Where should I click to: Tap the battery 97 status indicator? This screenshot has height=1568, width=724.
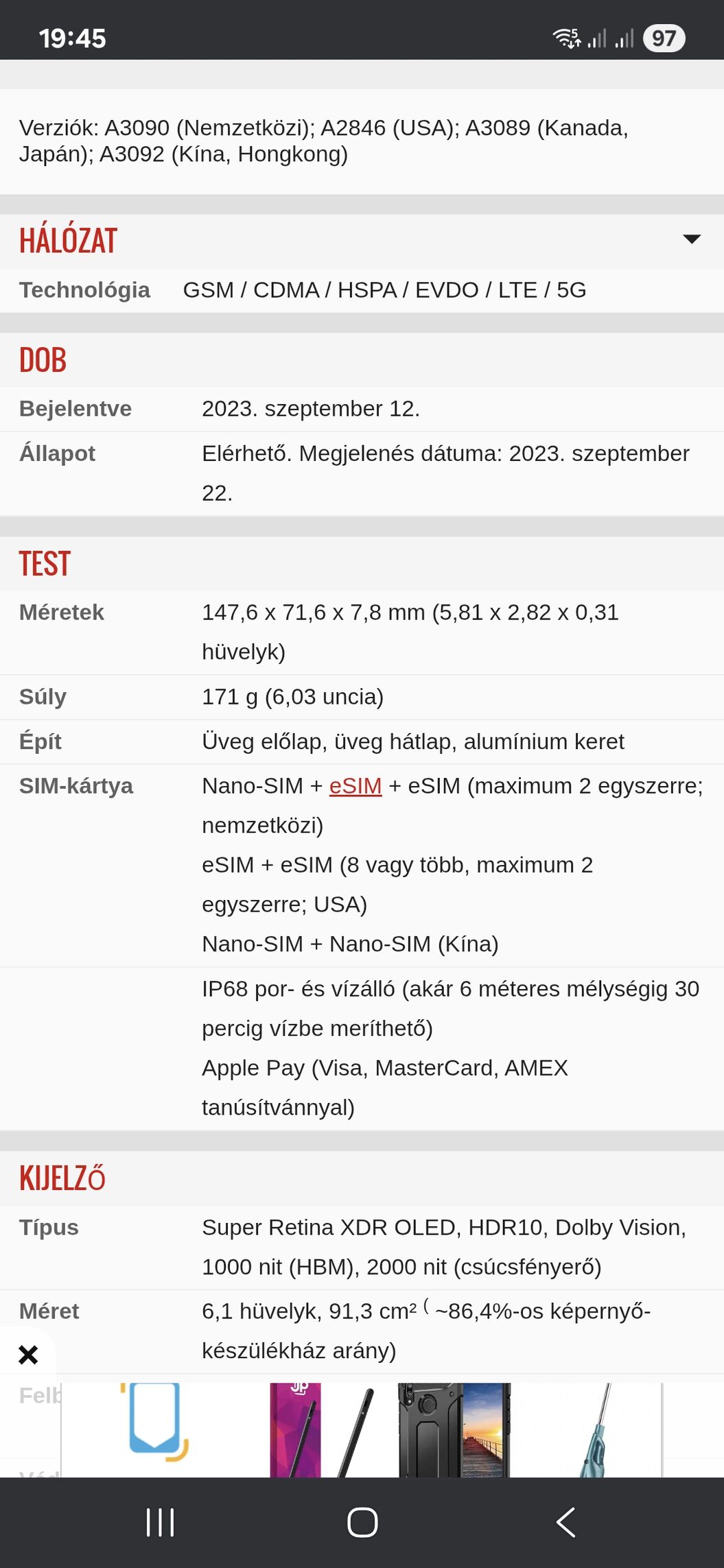[x=664, y=38]
